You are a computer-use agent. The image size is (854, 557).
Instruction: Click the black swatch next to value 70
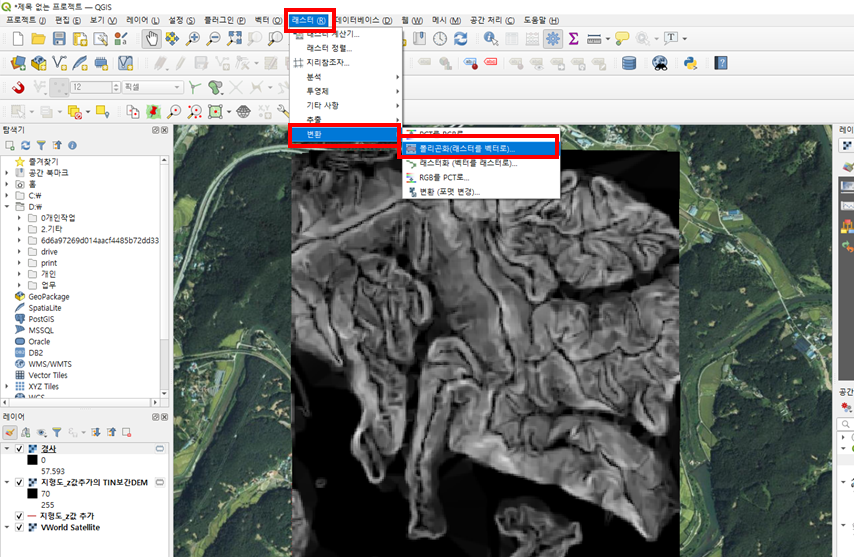click(x=32, y=494)
